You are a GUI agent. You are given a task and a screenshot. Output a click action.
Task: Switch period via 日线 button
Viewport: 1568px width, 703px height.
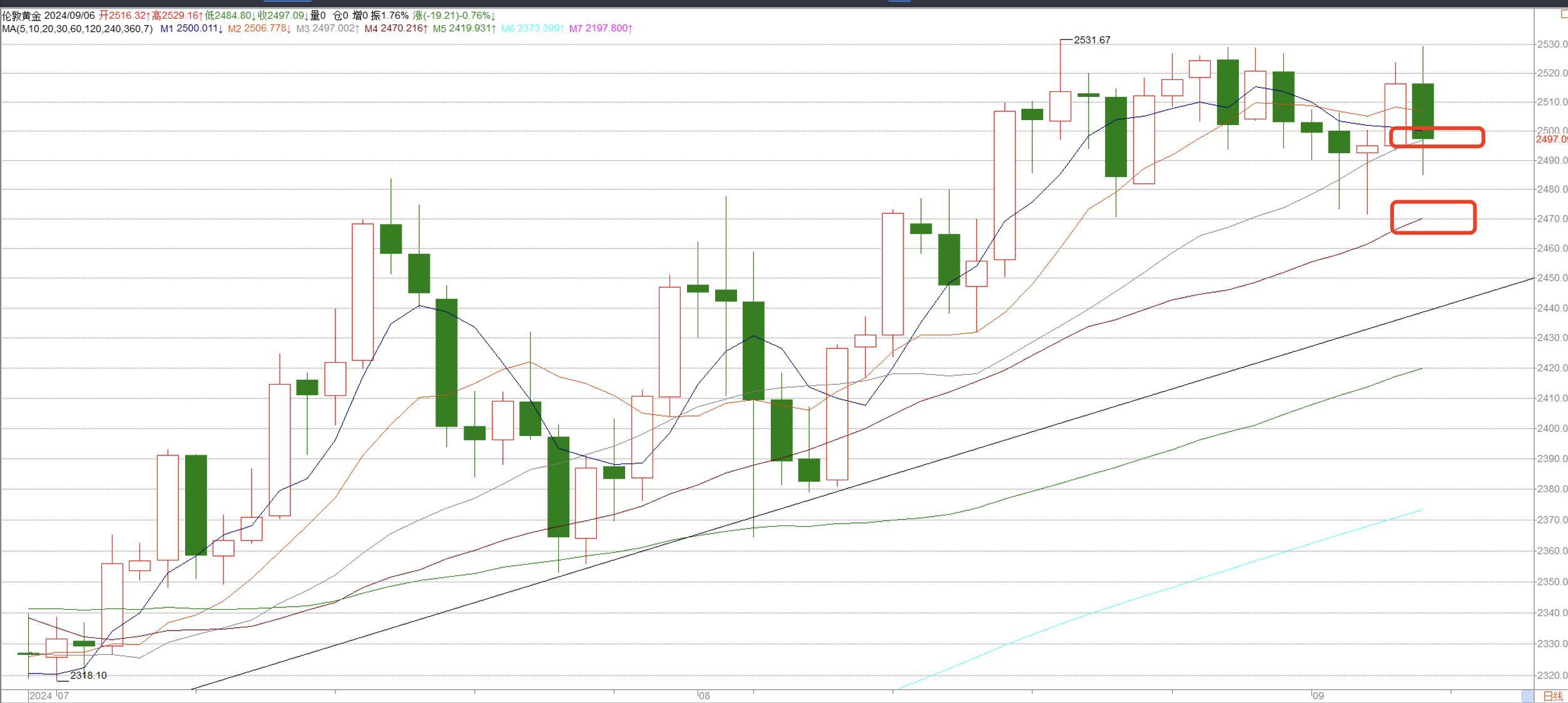pos(1553,696)
